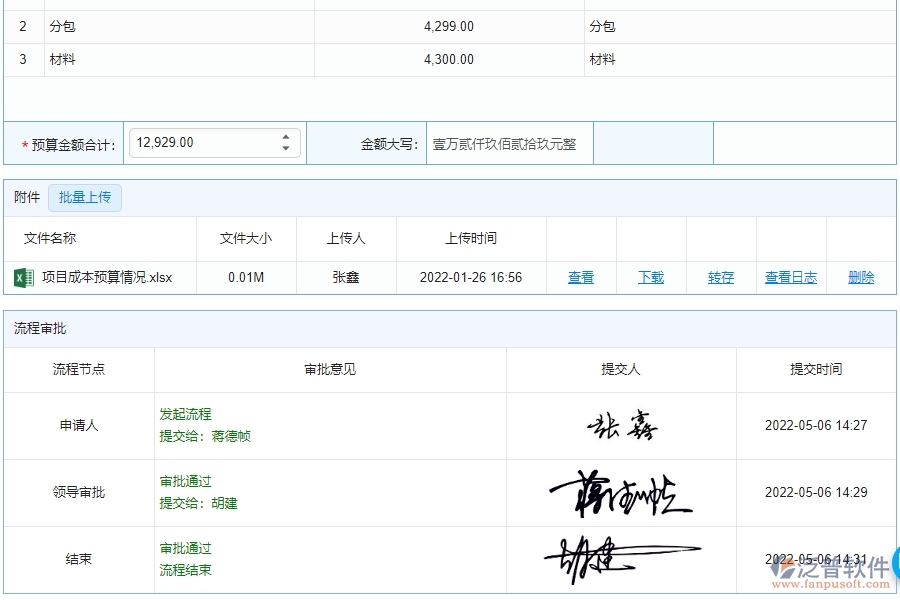This screenshot has width=900, height=600.
Task: Click 删除 to remove the attachment
Action: 860,277
